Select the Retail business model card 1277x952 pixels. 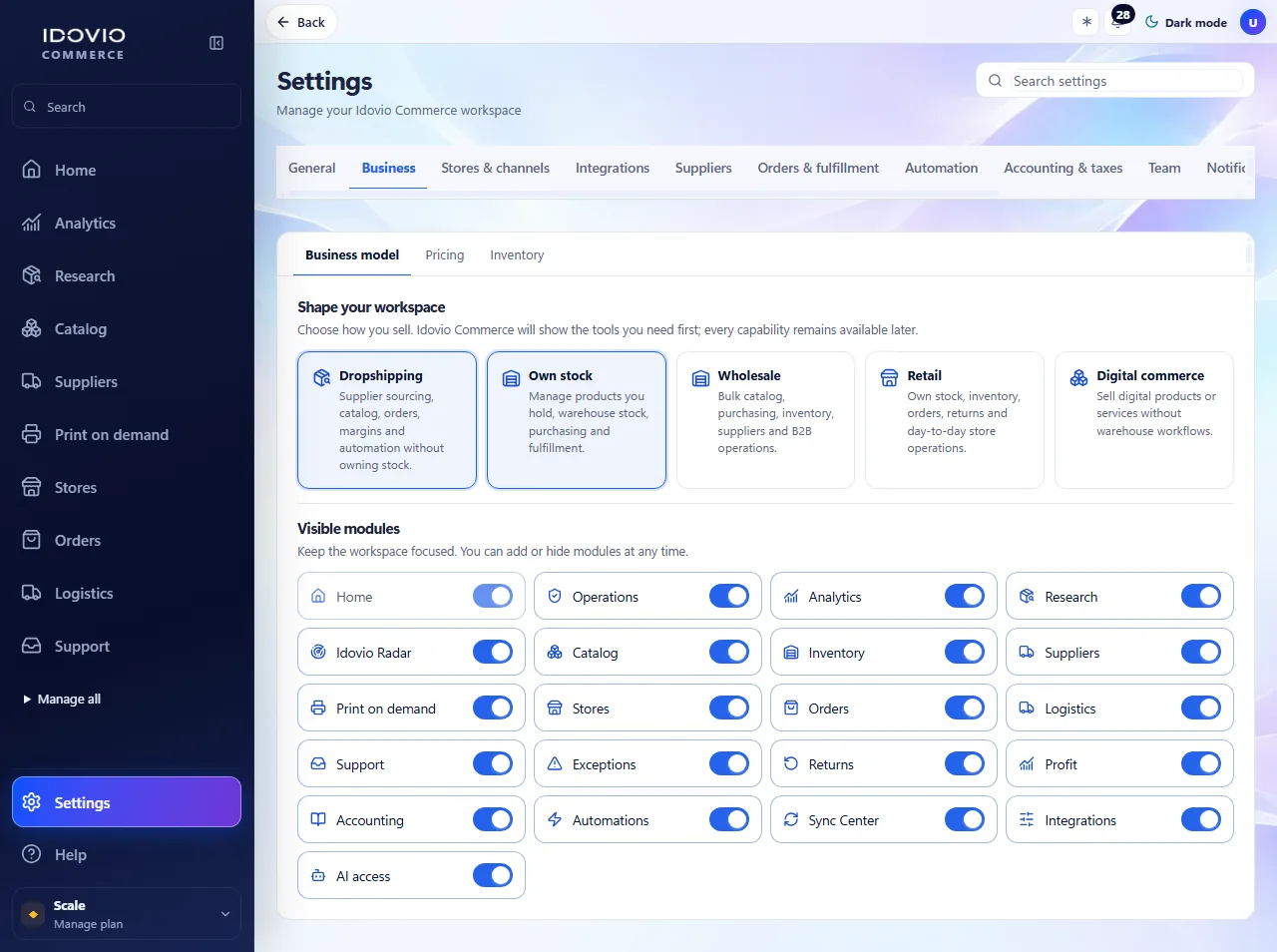[955, 420]
